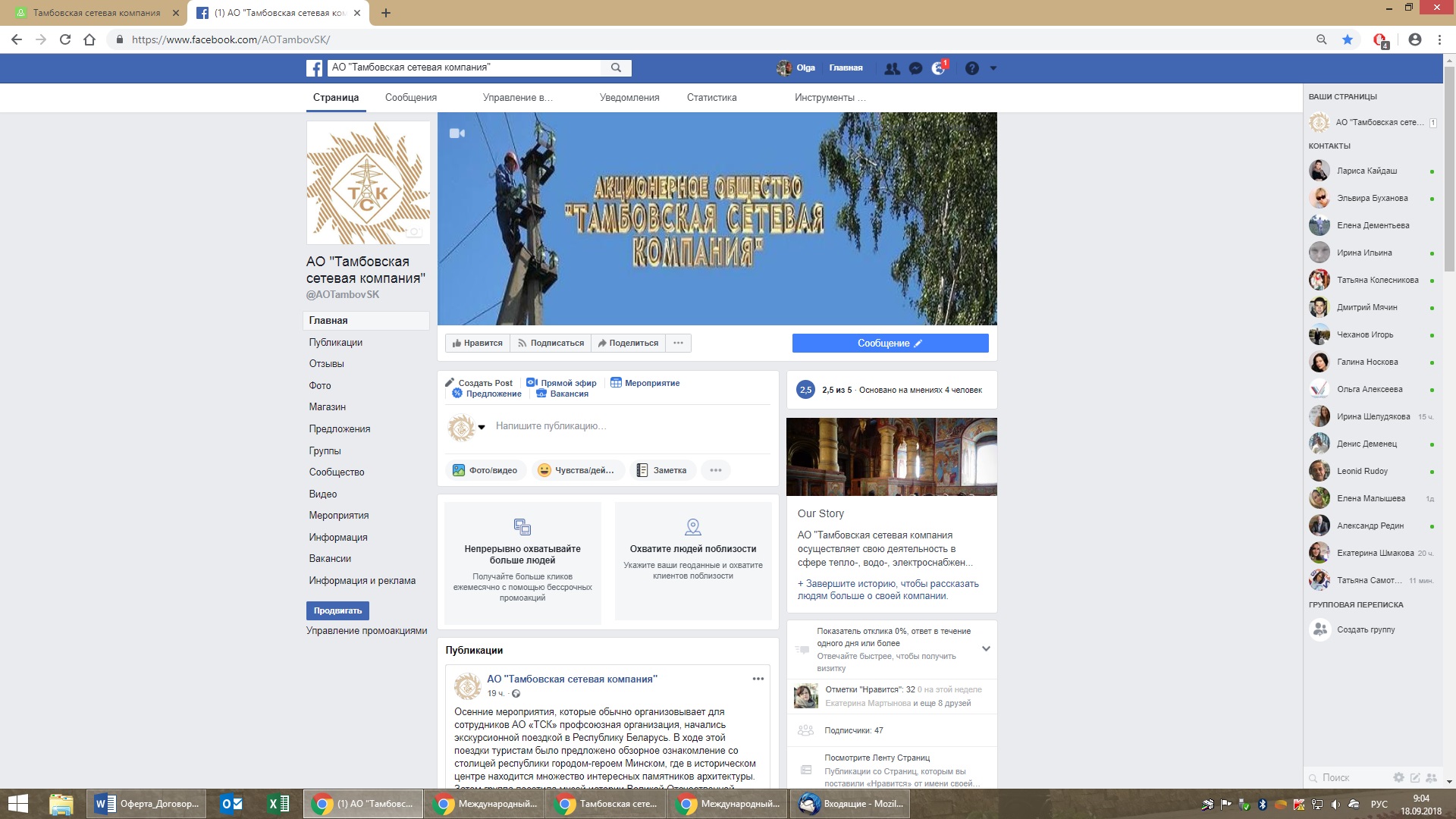The height and width of the screenshot is (819, 1456).
Task: Click Управление промоакциями link
Action: pos(367,631)
